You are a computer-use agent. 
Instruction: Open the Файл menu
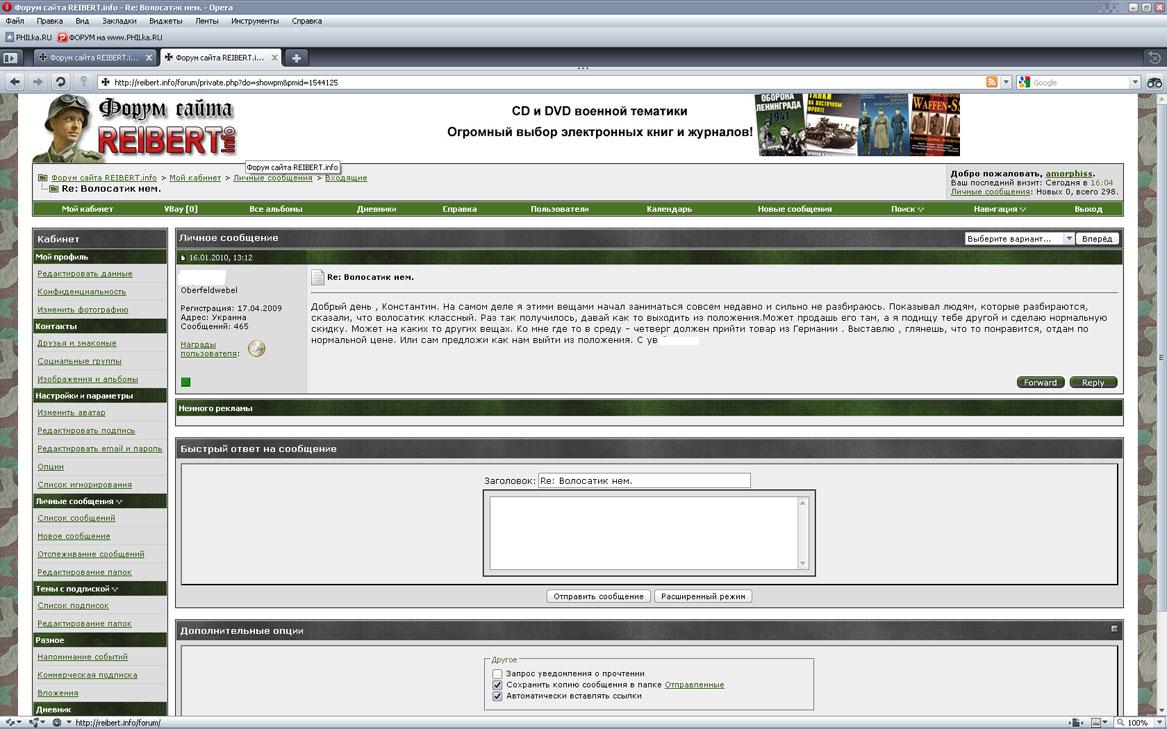tap(15, 21)
